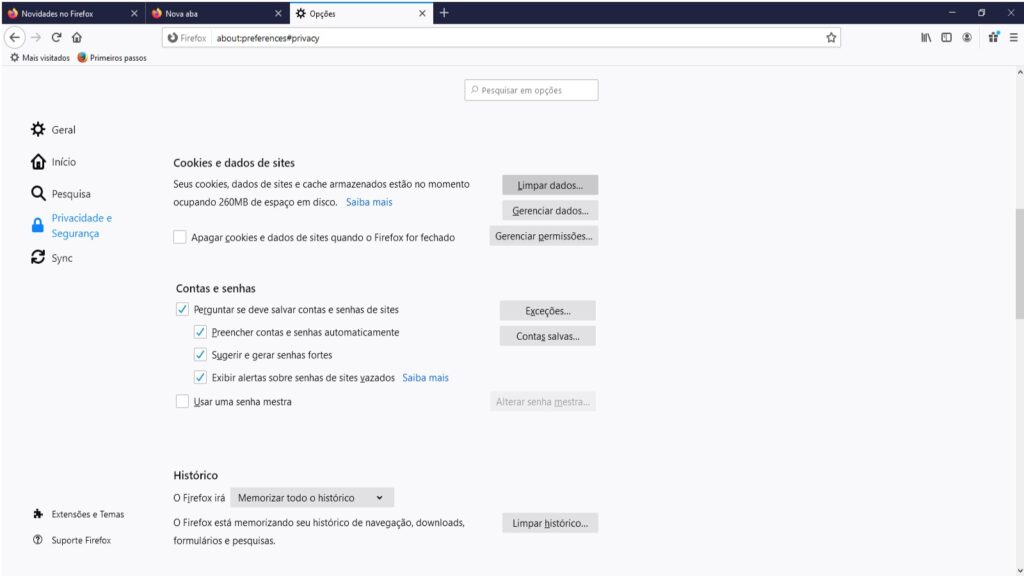Image resolution: width=1024 pixels, height=576 pixels.
Task: Open the hamburger application menu
Action: tap(1014, 38)
